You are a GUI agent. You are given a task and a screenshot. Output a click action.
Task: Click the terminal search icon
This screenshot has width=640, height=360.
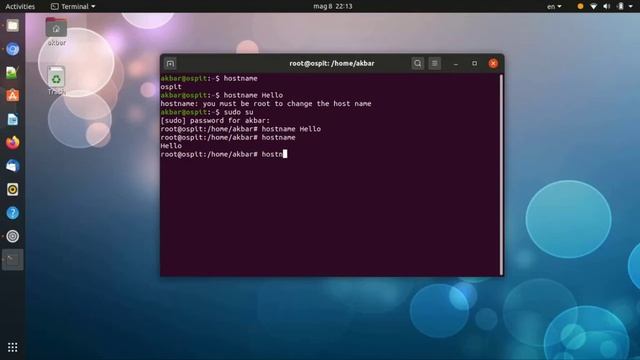[418, 63]
